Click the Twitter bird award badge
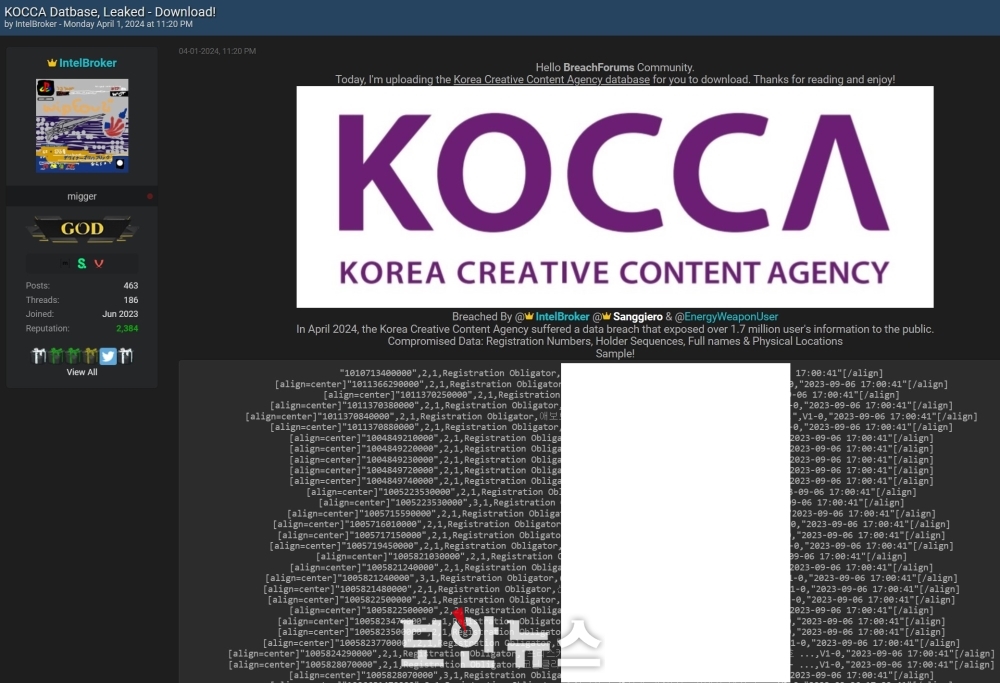 108,356
